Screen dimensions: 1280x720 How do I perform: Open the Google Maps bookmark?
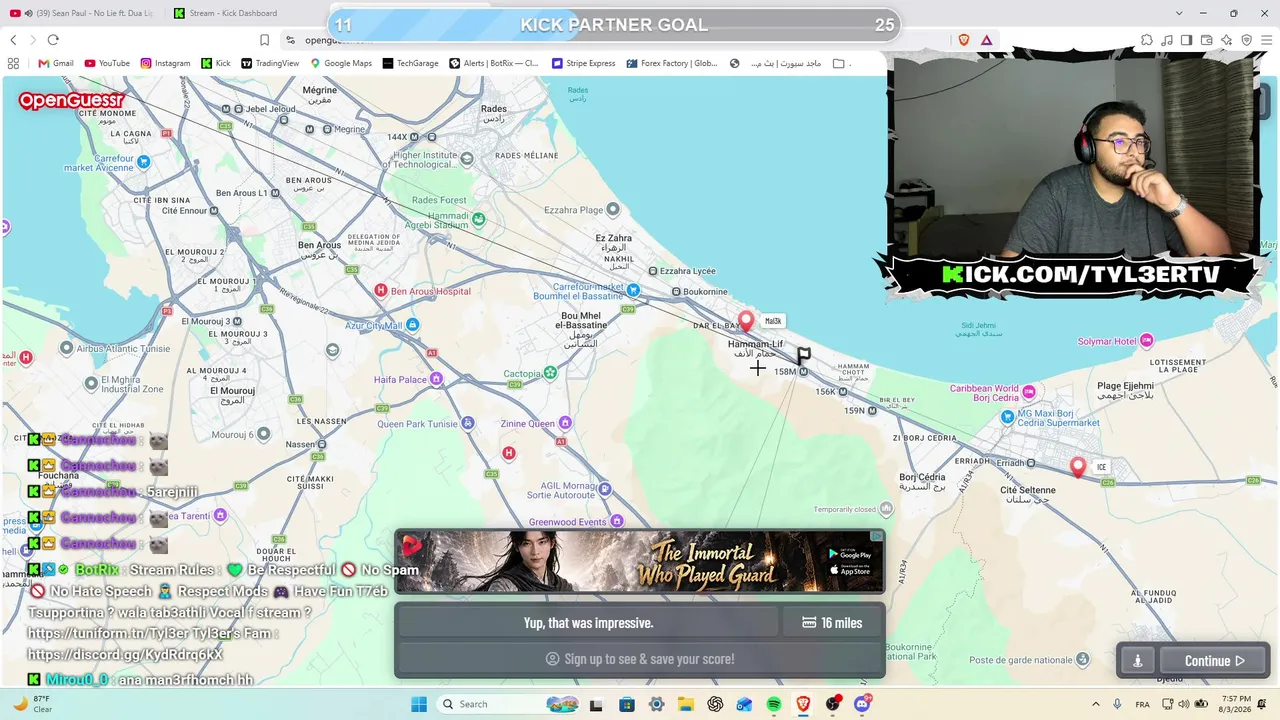tap(341, 63)
